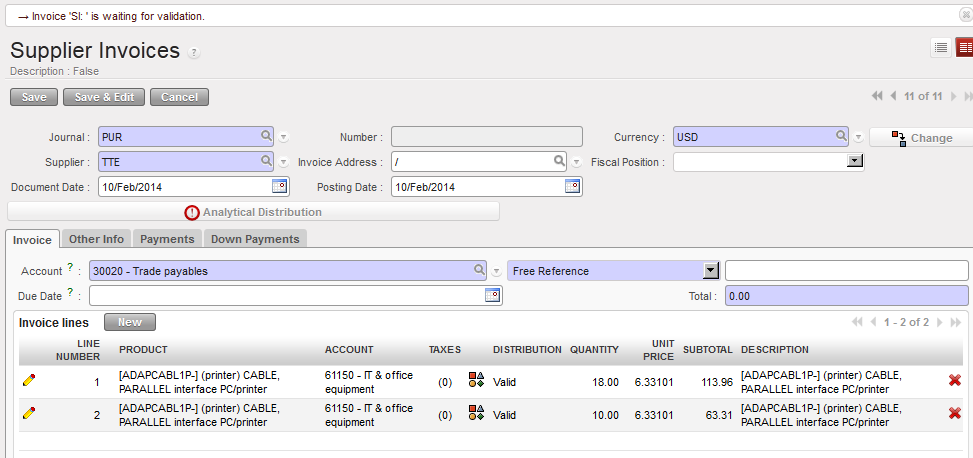The image size is (973, 458).
Task: Expand Journal field options arrow
Action: tap(284, 138)
